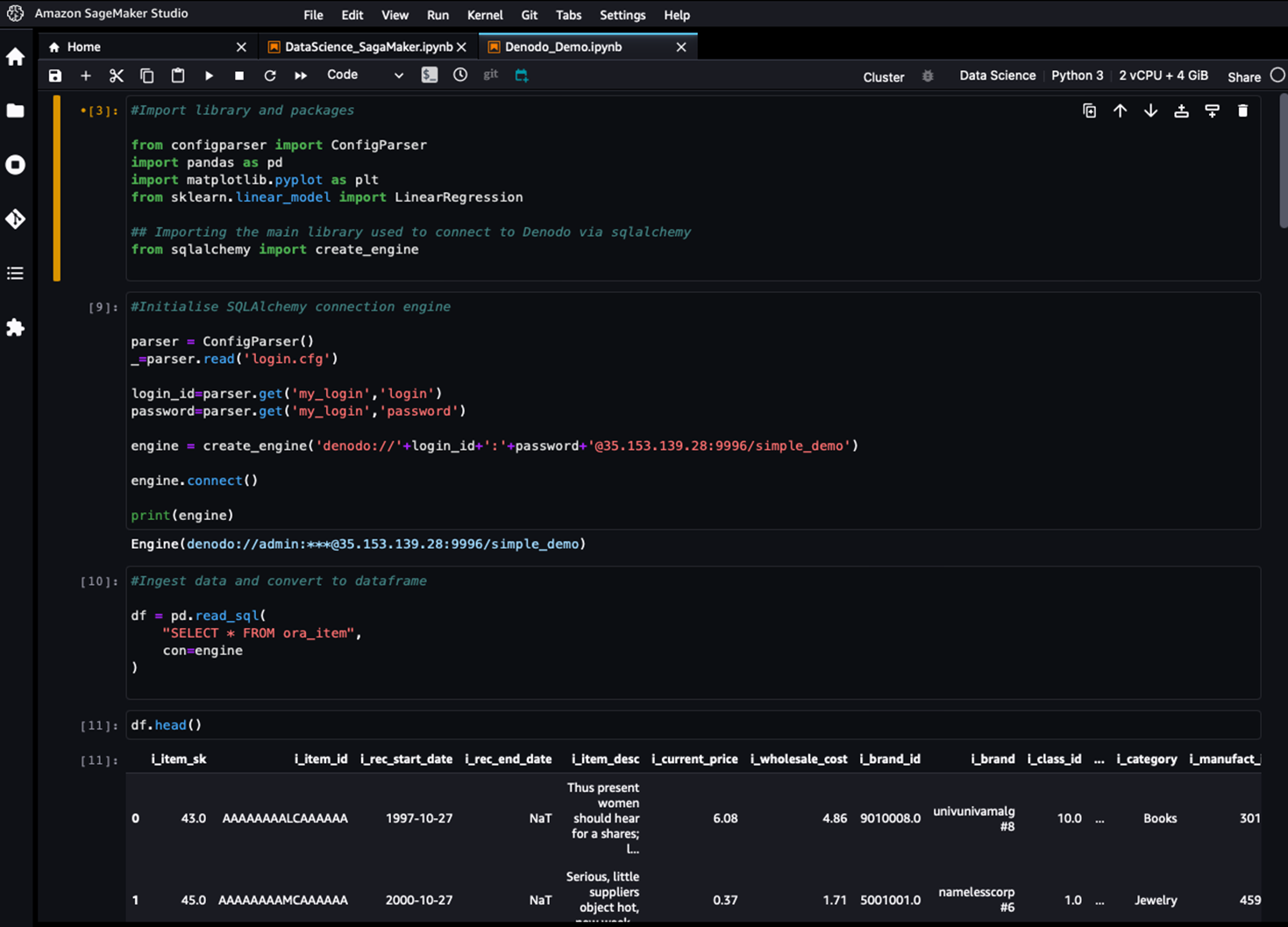Duplicate the active cell with copy icon

[1089, 111]
